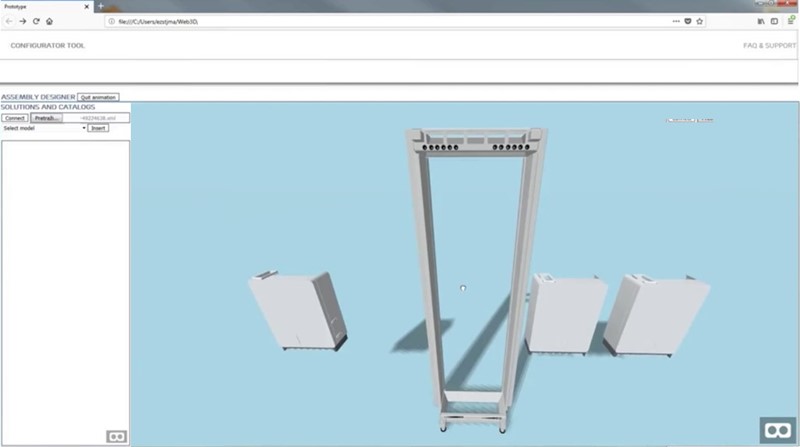Expand the Select model dropdown
This screenshot has height=447, width=800.
pyautogui.click(x=44, y=128)
